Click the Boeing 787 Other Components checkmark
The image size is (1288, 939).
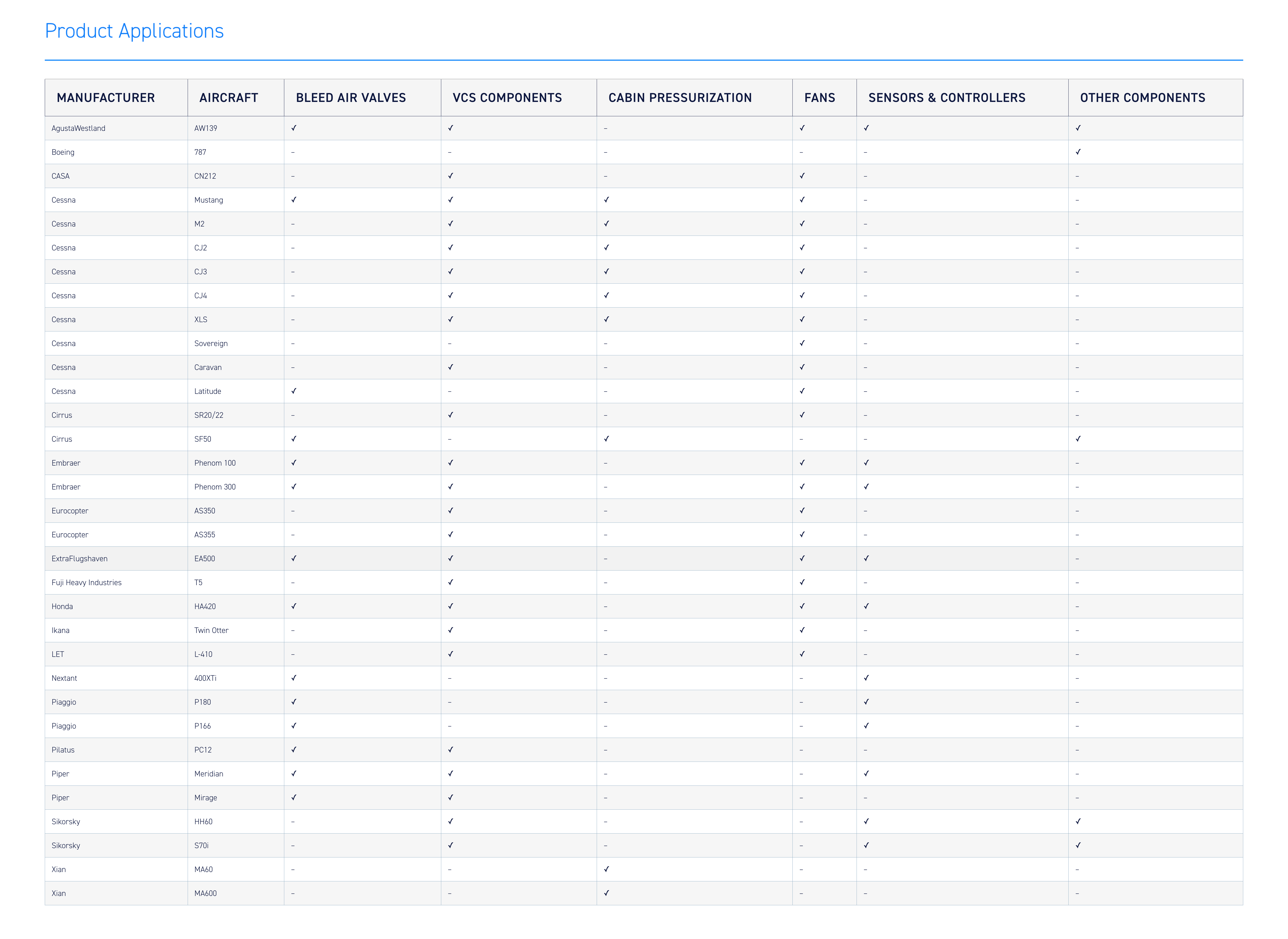point(1078,152)
